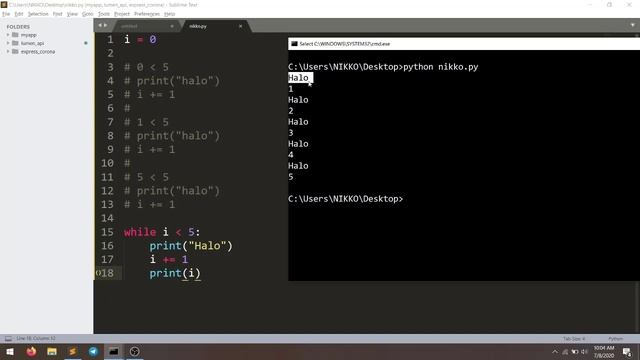The image size is (640, 360).
Task: Show hidden system tray icons
Action: point(555,352)
